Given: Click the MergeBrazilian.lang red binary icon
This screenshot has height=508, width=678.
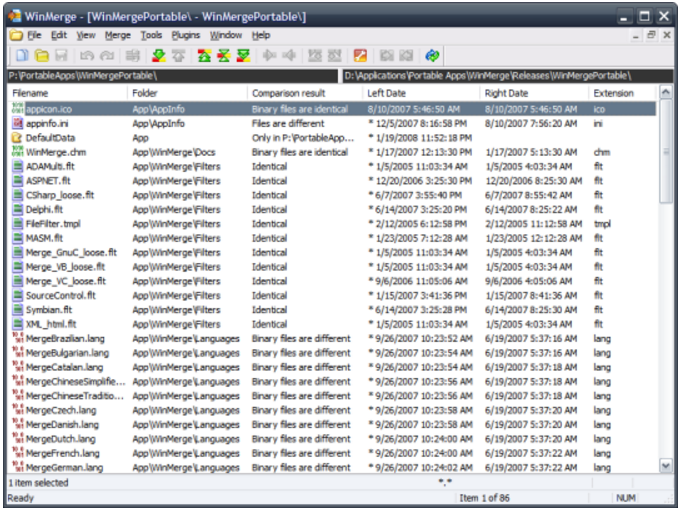Looking at the screenshot, I should coord(17,338).
